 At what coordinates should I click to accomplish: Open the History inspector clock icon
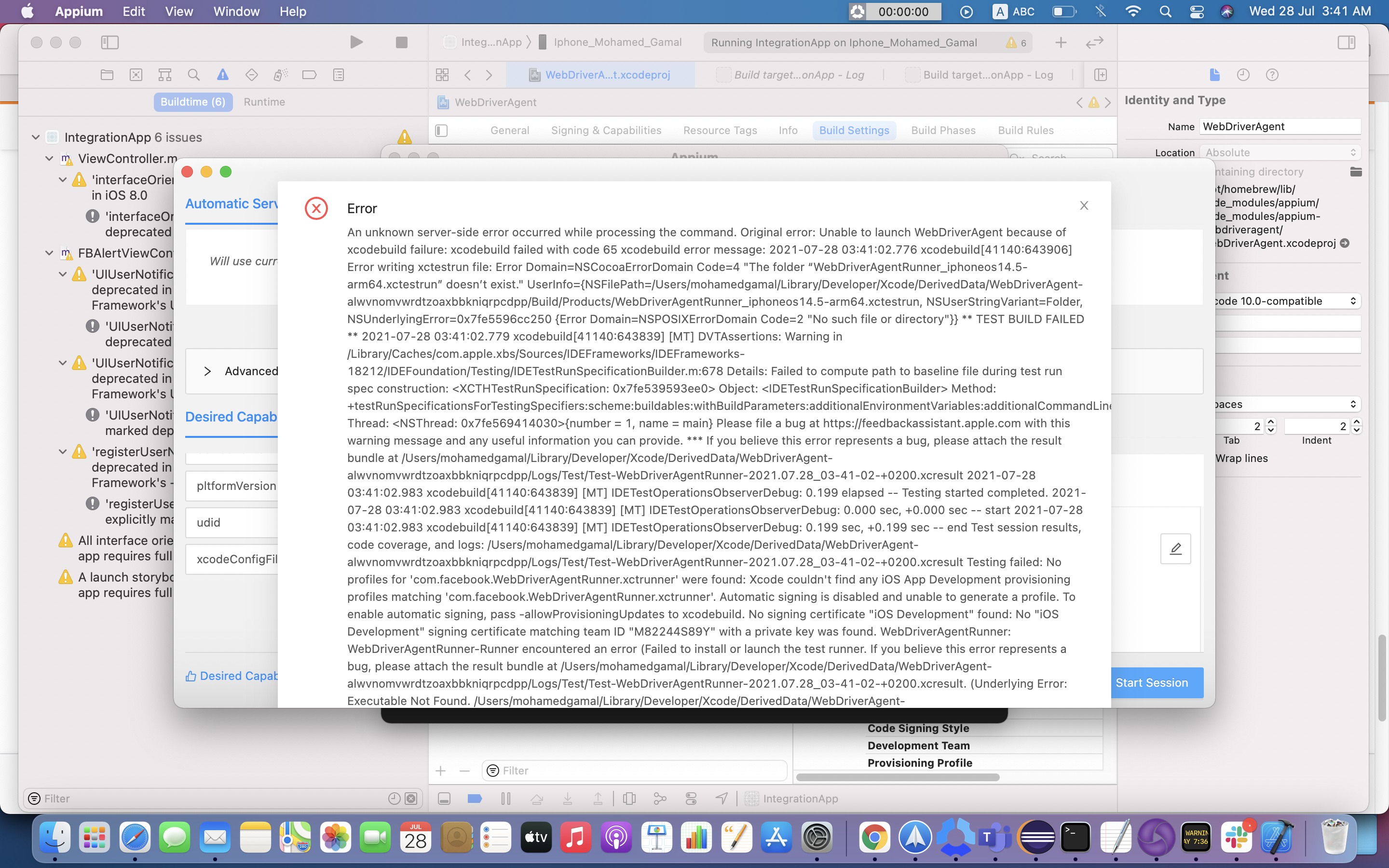point(1243,75)
